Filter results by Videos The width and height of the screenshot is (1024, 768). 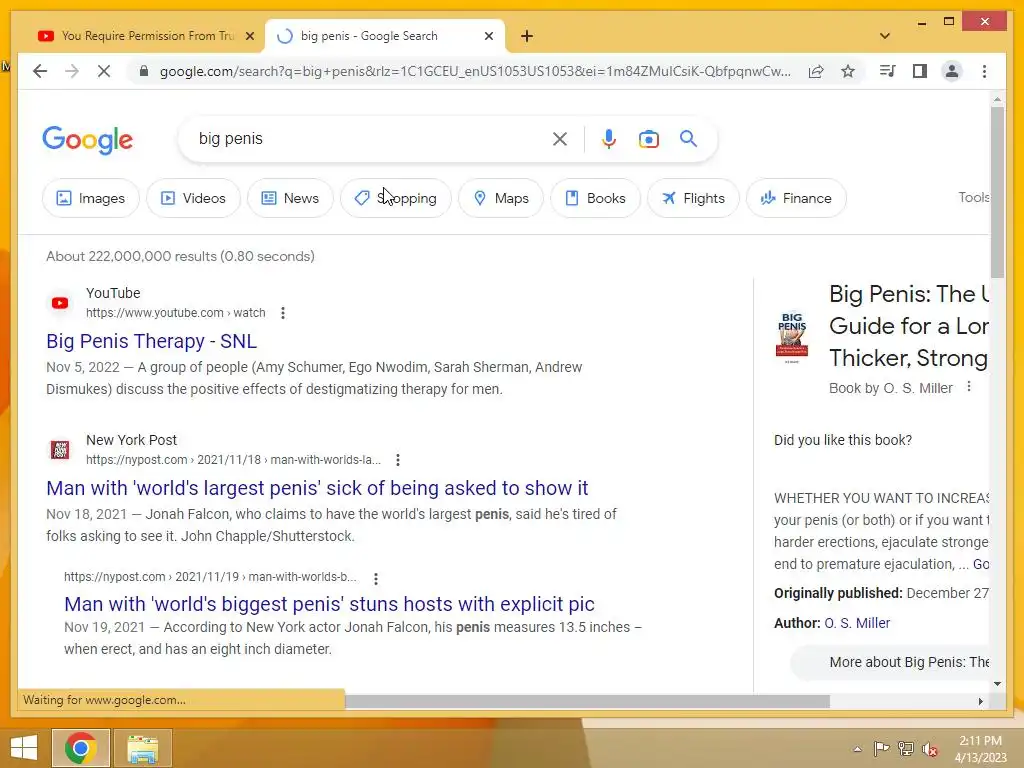pyautogui.click(x=193, y=198)
